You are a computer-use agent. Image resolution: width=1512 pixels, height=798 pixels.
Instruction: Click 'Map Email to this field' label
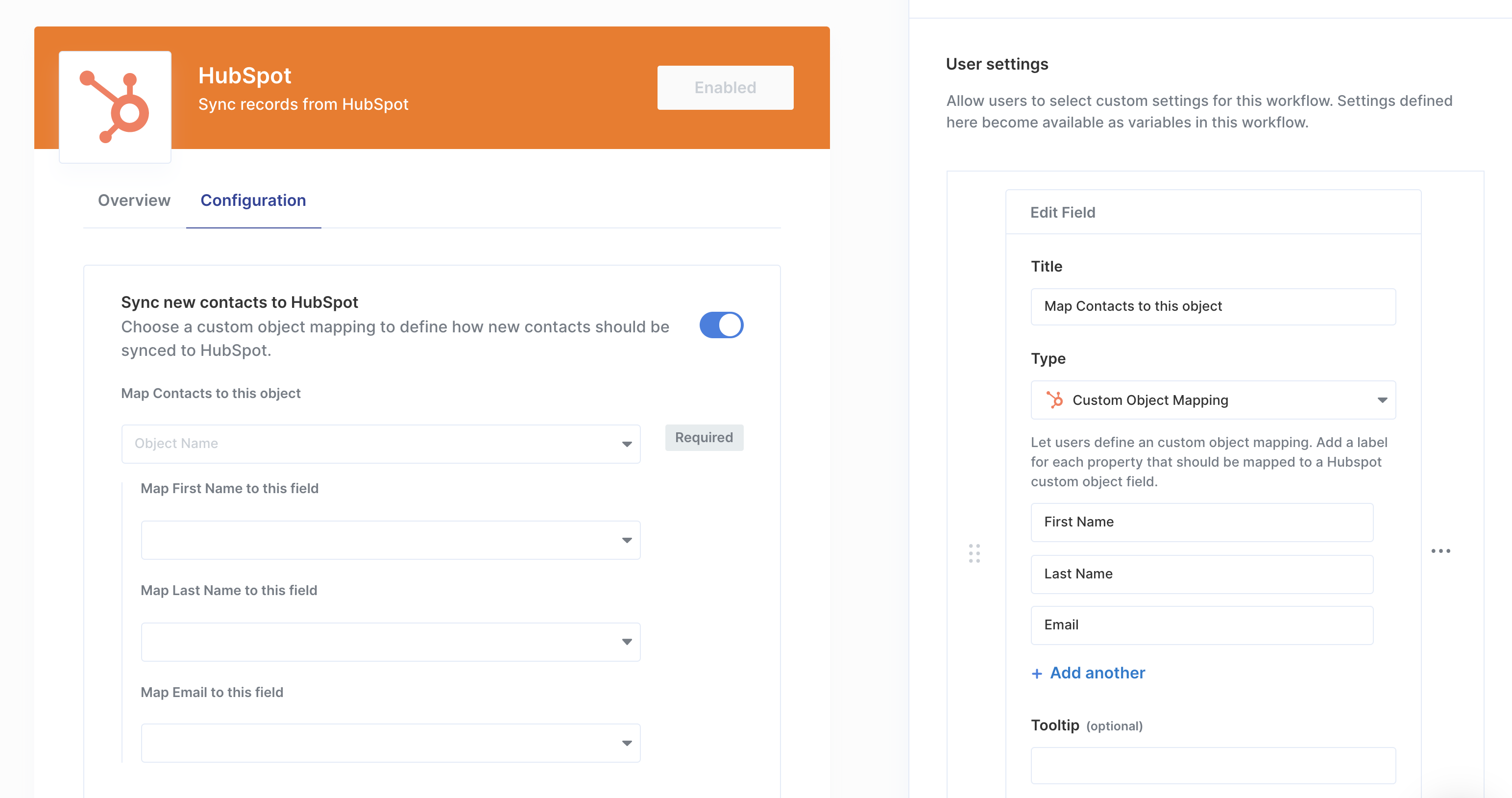click(x=212, y=692)
